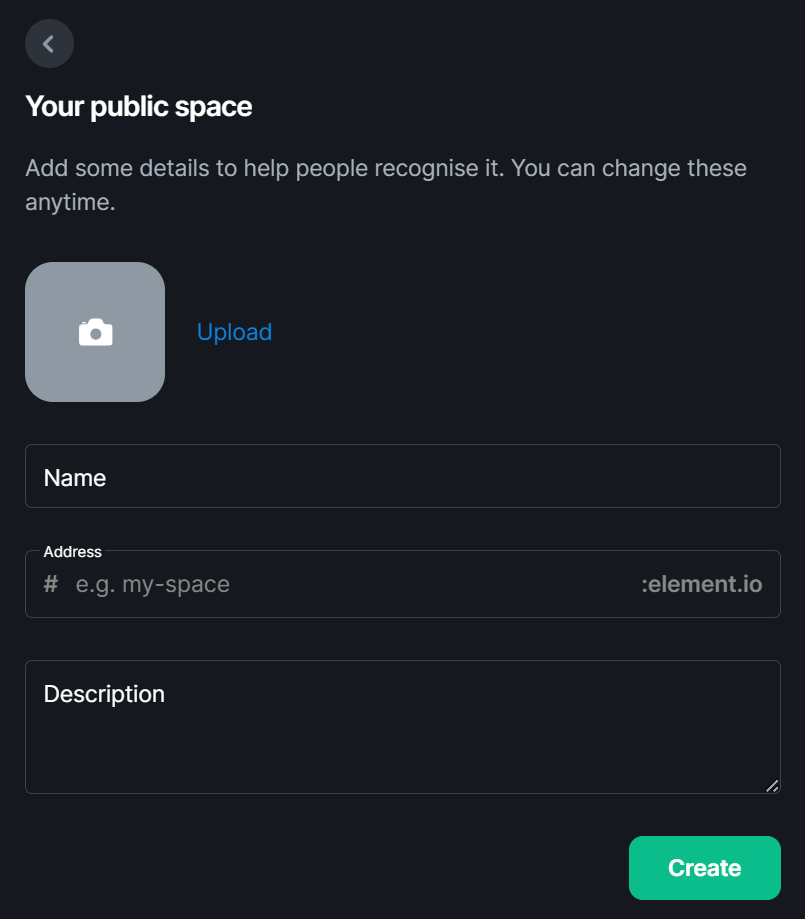
Task: Click the 'Add some details' helper text
Action: pyautogui.click(x=386, y=185)
